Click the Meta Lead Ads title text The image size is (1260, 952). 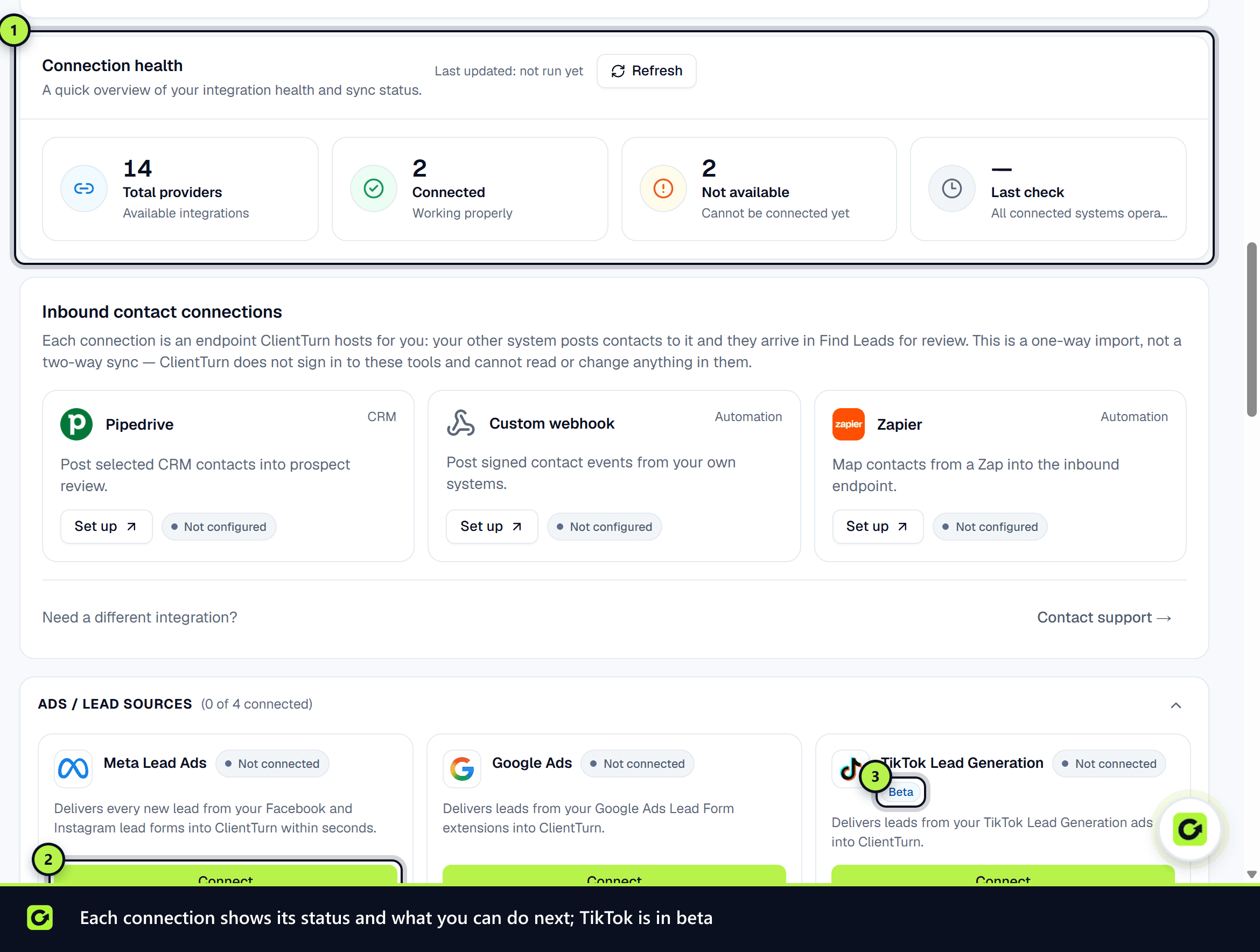coord(155,763)
